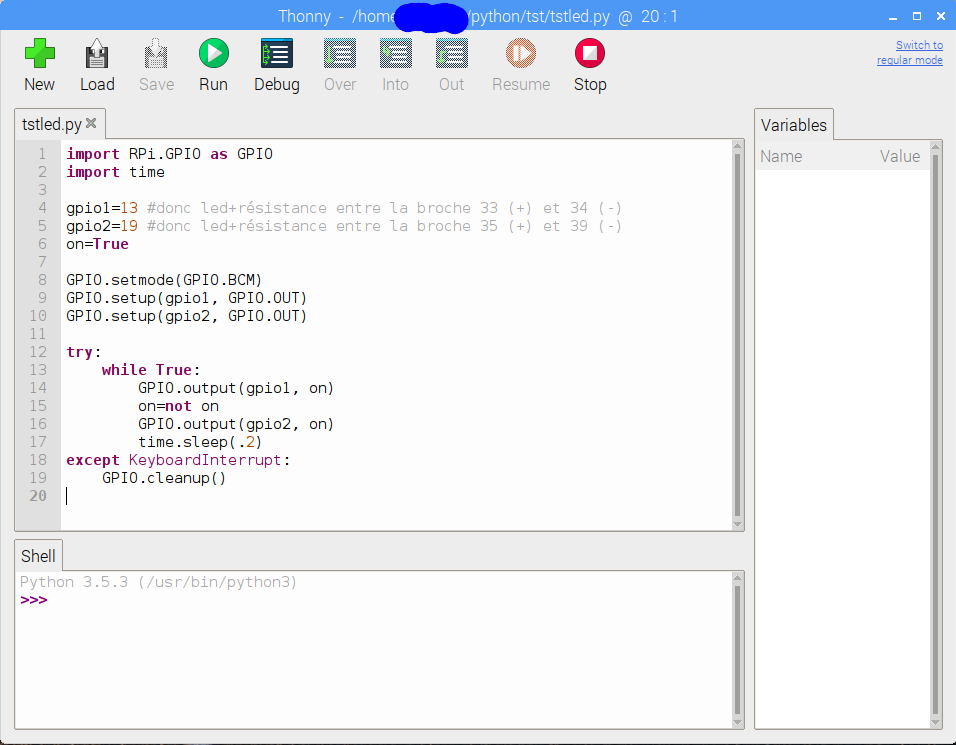Click Switch to regular mode link

point(909,53)
